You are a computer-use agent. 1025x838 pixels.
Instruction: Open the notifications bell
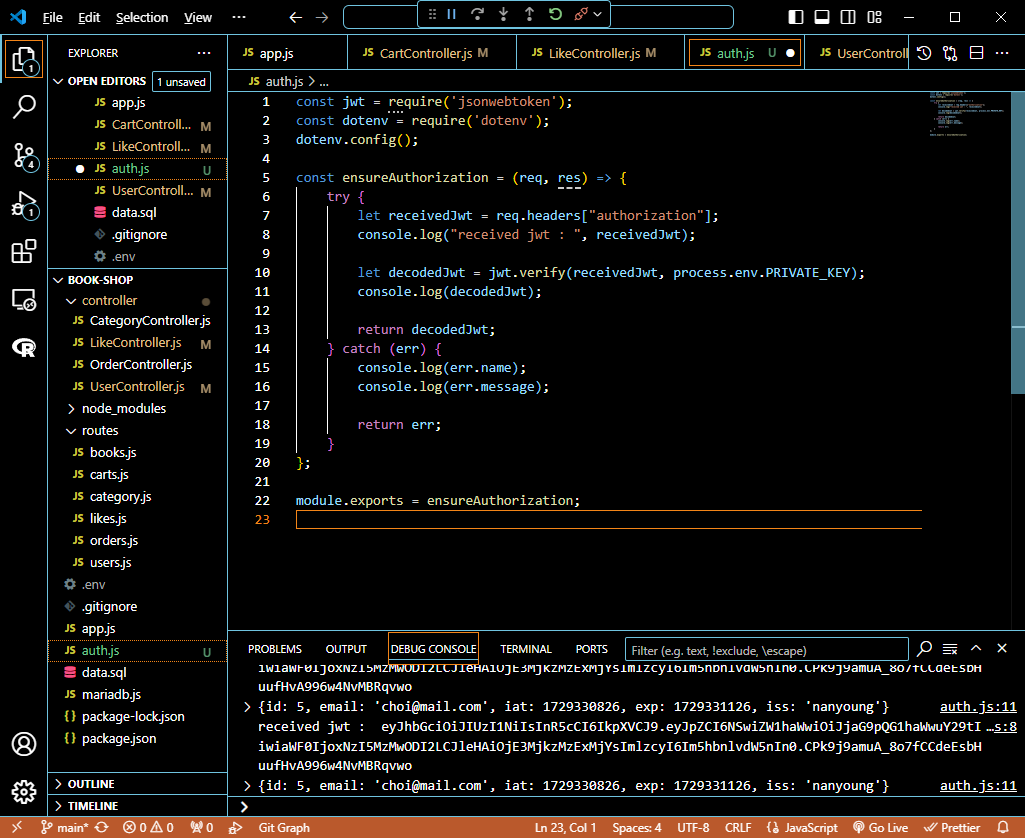(1003, 828)
